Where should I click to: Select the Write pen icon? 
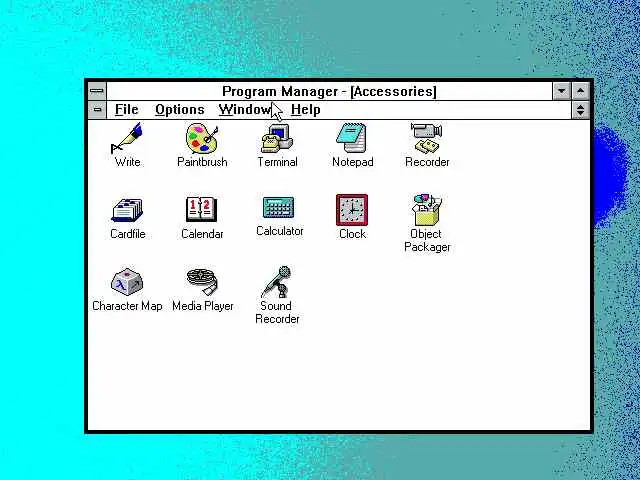[x=127, y=138]
